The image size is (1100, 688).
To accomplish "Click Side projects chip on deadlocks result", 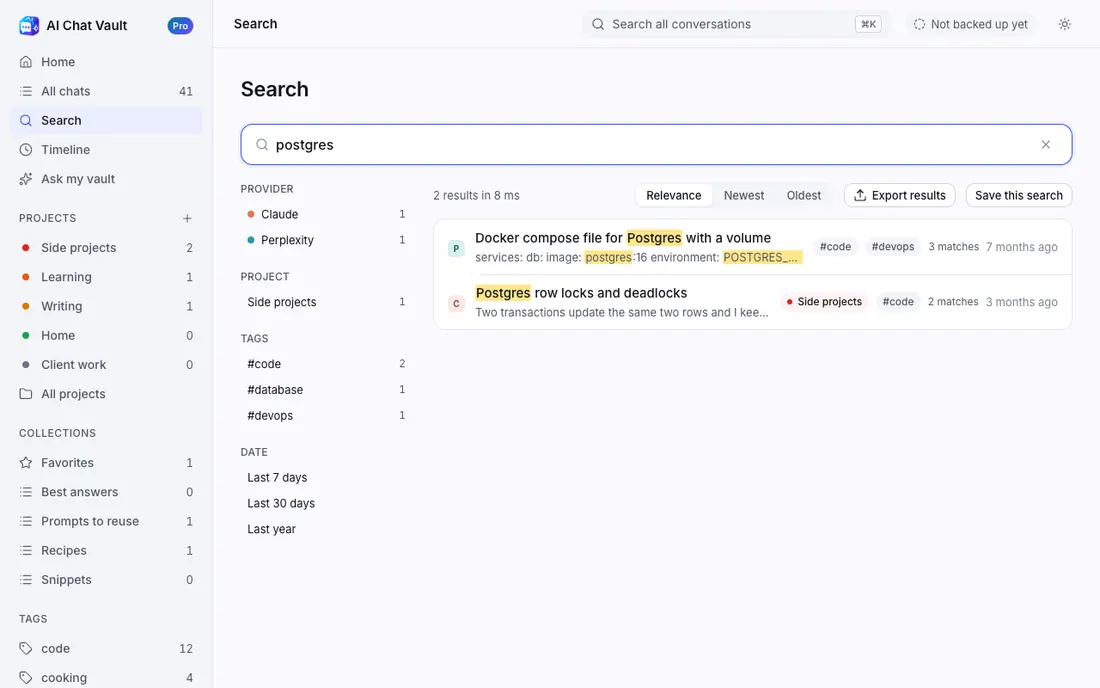I will point(824,302).
